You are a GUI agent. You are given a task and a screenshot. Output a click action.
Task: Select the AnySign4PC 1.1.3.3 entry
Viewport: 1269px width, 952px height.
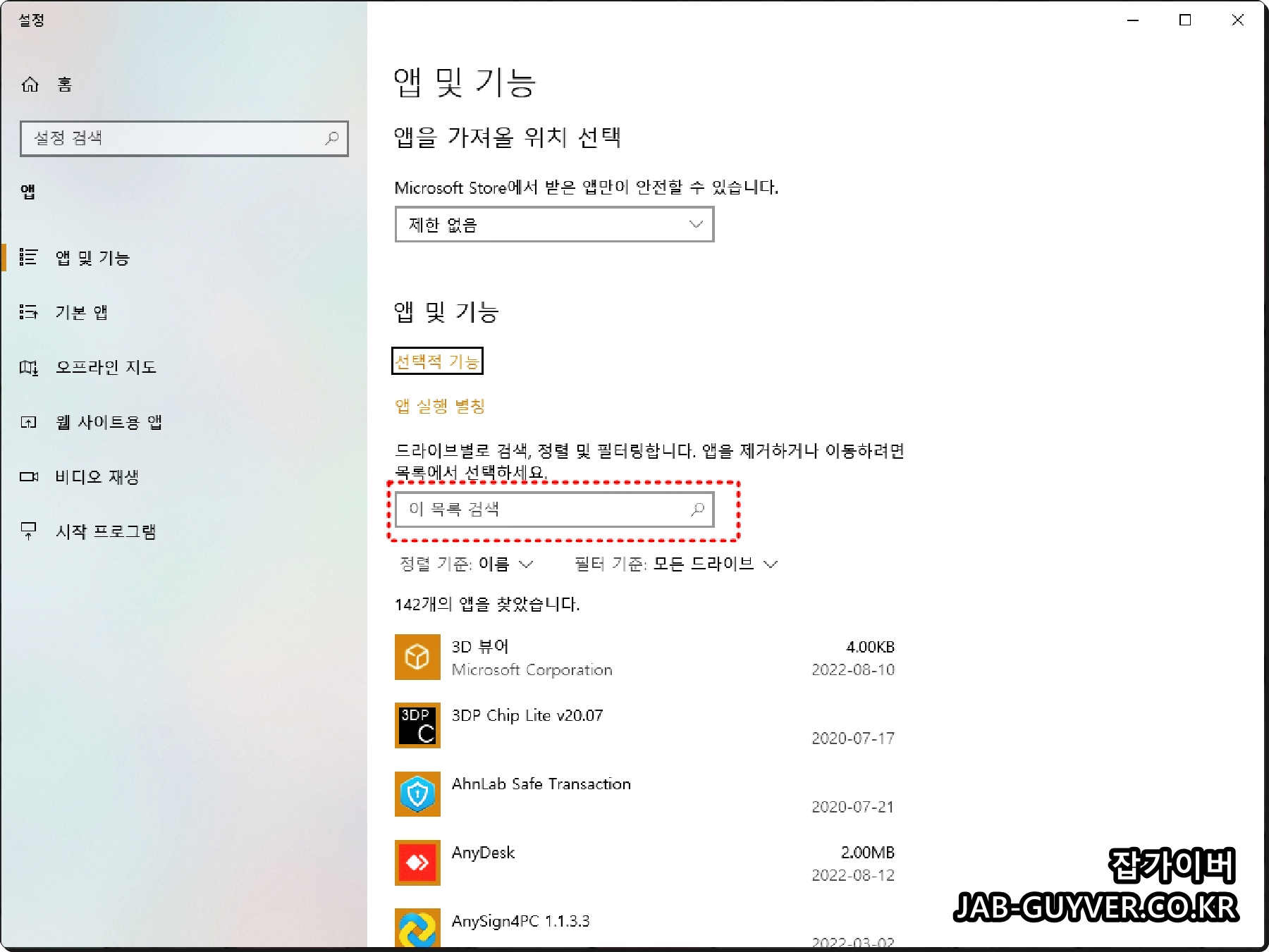click(x=521, y=921)
